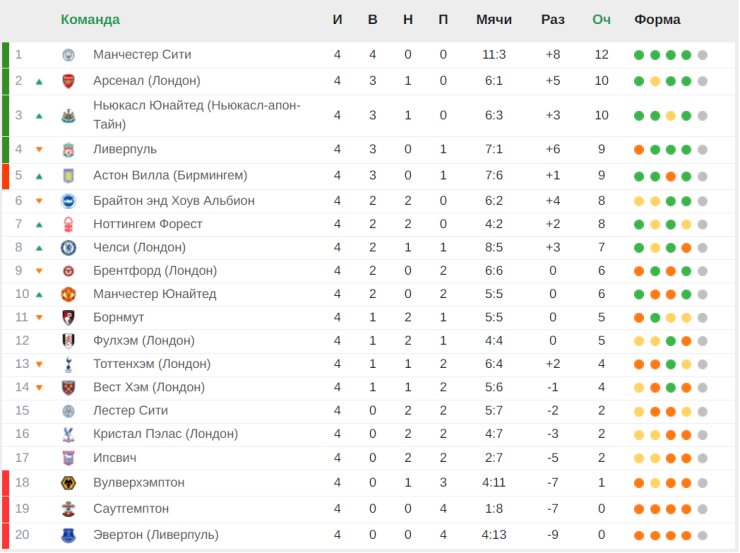Click the Мячи column header
This screenshot has height=553, width=740.
tap(494, 20)
